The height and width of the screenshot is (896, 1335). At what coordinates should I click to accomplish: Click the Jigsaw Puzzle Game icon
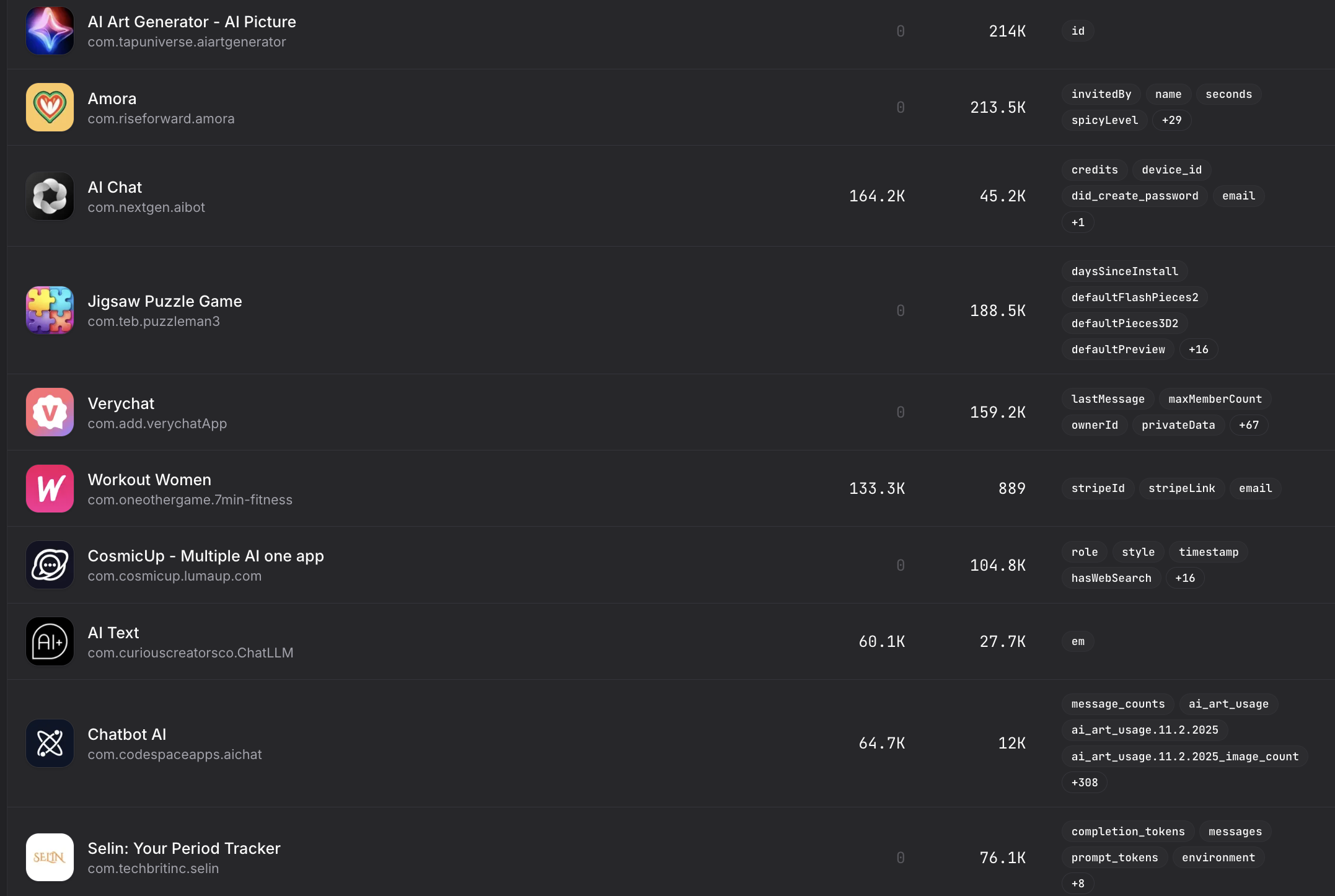pos(50,310)
